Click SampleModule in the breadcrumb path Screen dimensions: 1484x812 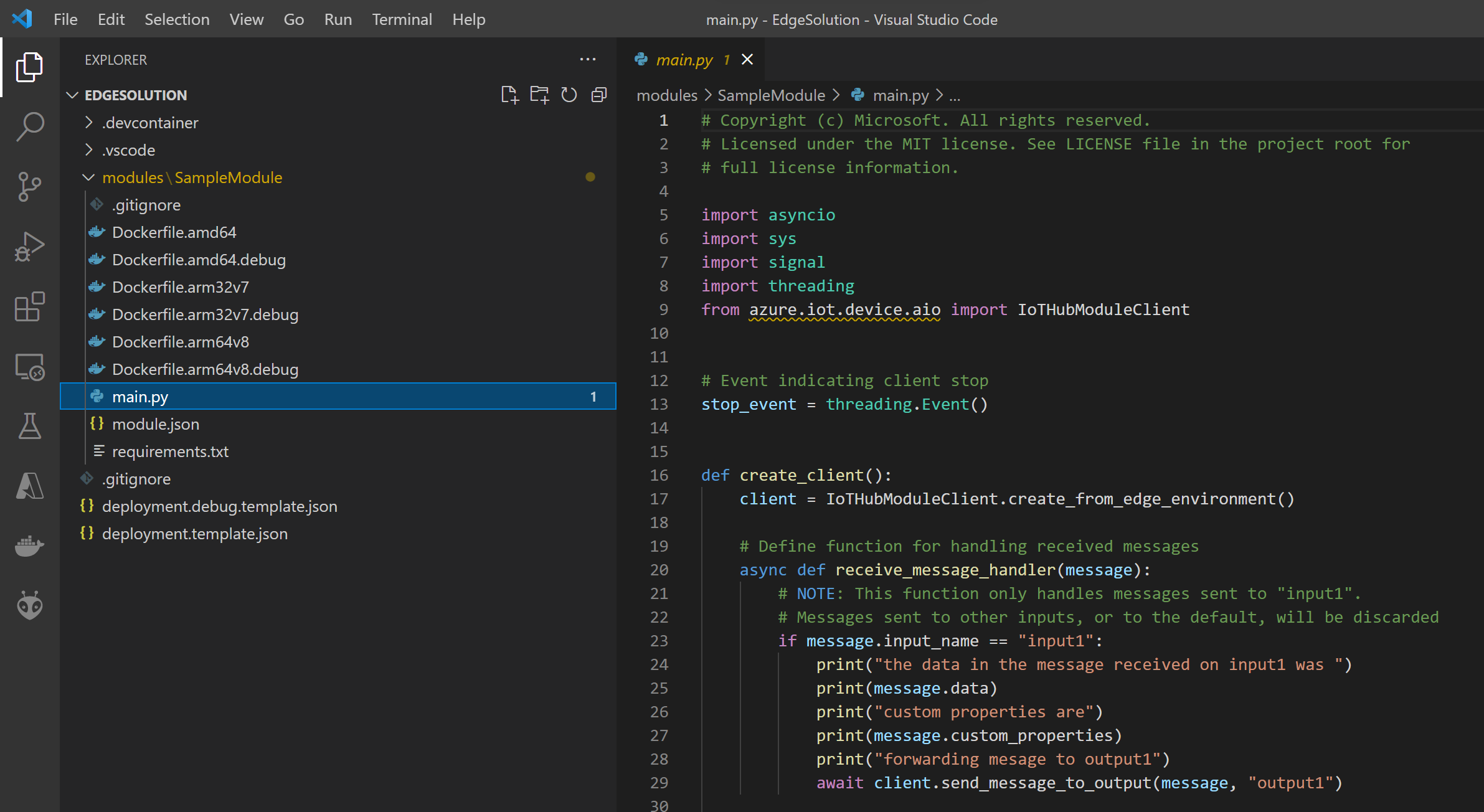point(771,95)
